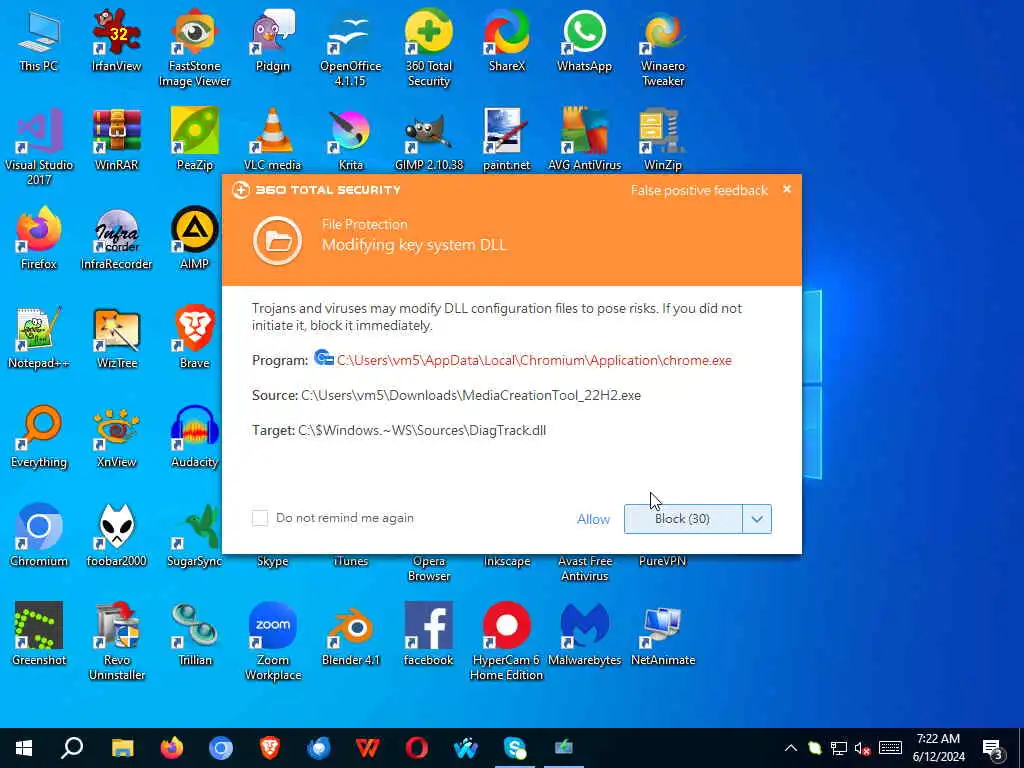The height and width of the screenshot is (768, 1024).
Task: Open Everything search shortcut
Action: (x=39, y=437)
